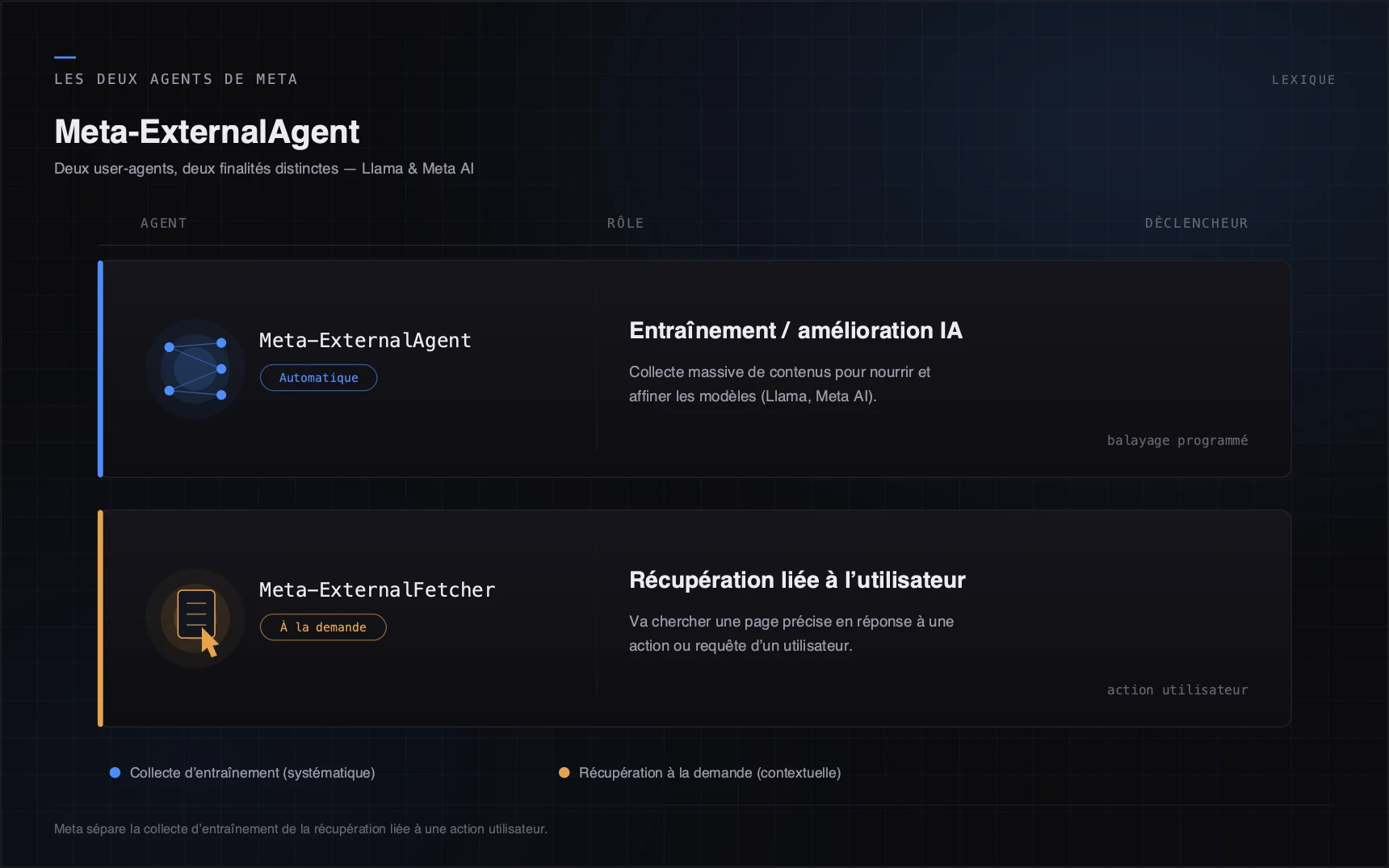Select the Automatique badge
Screen dimensions: 1389x868
coord(318,378)
